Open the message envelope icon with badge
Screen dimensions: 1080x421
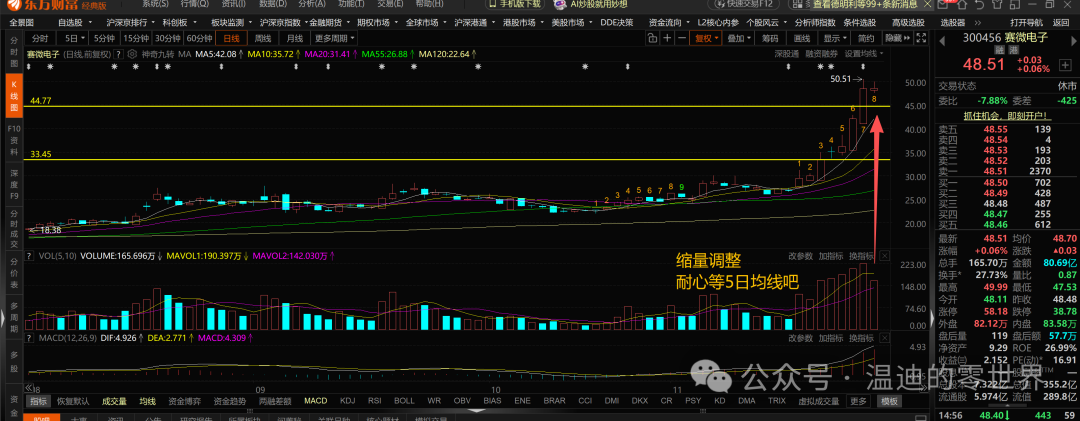click(944, 4)
